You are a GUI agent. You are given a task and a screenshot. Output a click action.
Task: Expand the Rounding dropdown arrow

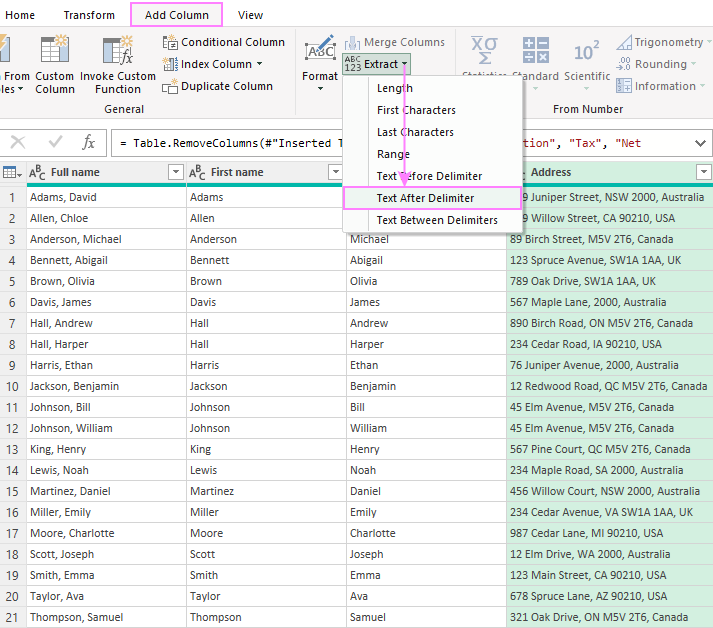tap(693, 64)
